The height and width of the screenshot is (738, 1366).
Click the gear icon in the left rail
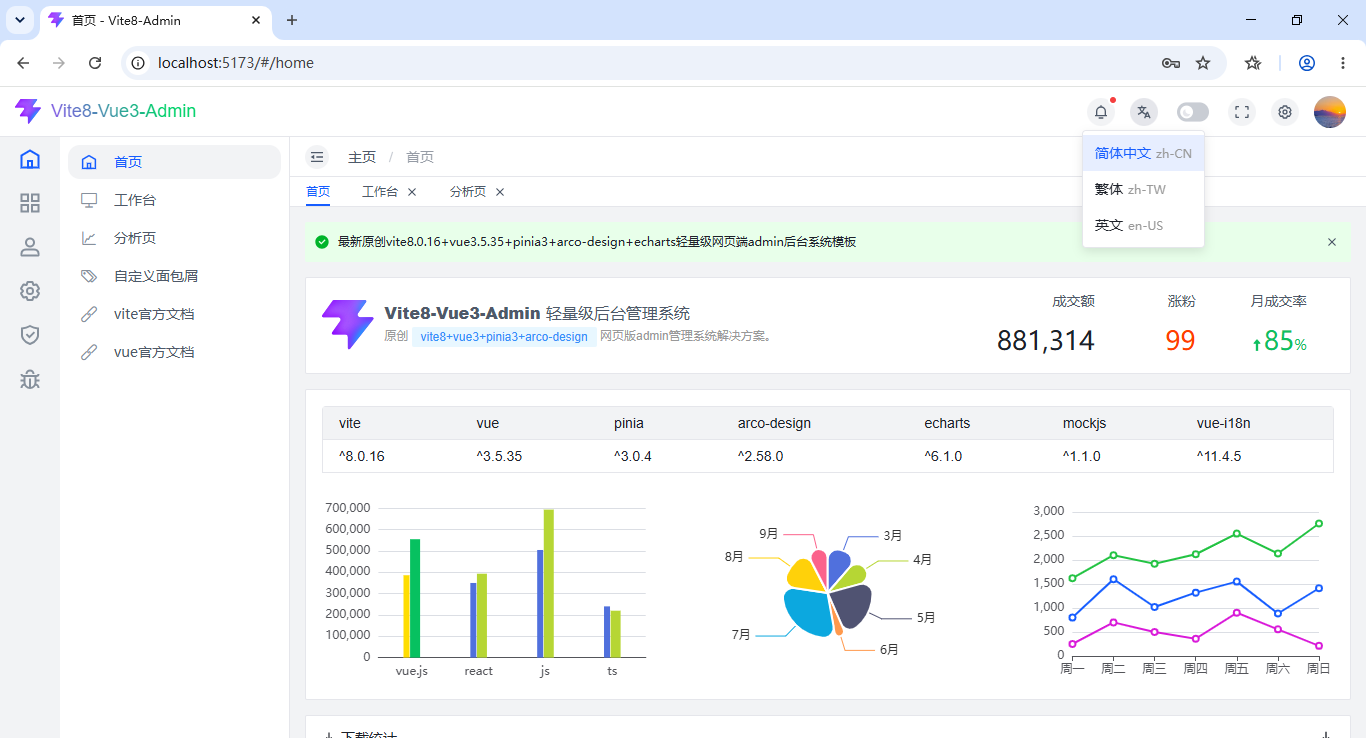[x=30, y=291]
